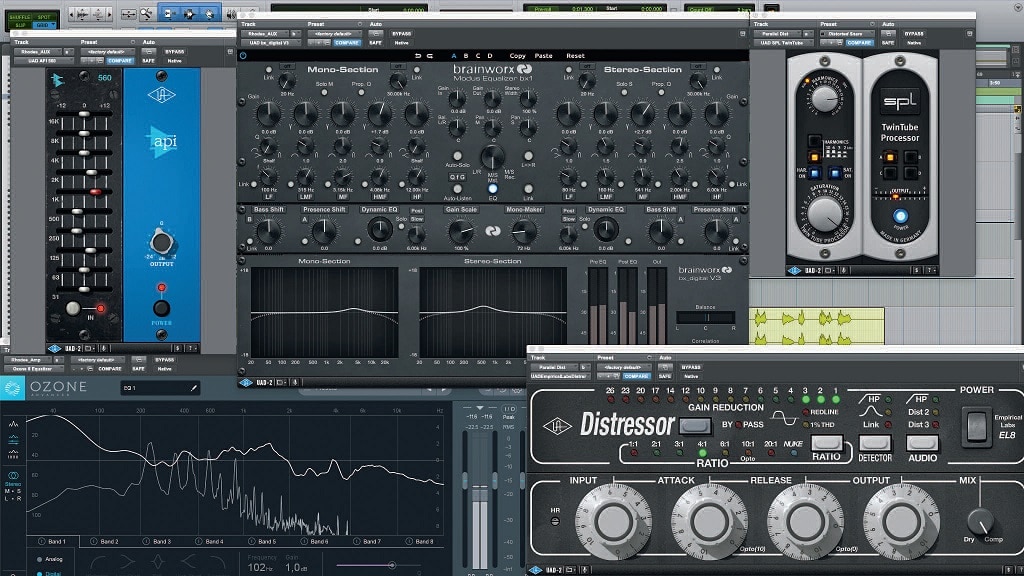The height and width of the screenshot is (576, 1024).
Task: Click the grid mode tool in Pro Tools toolbar
Action: point(42,25)
